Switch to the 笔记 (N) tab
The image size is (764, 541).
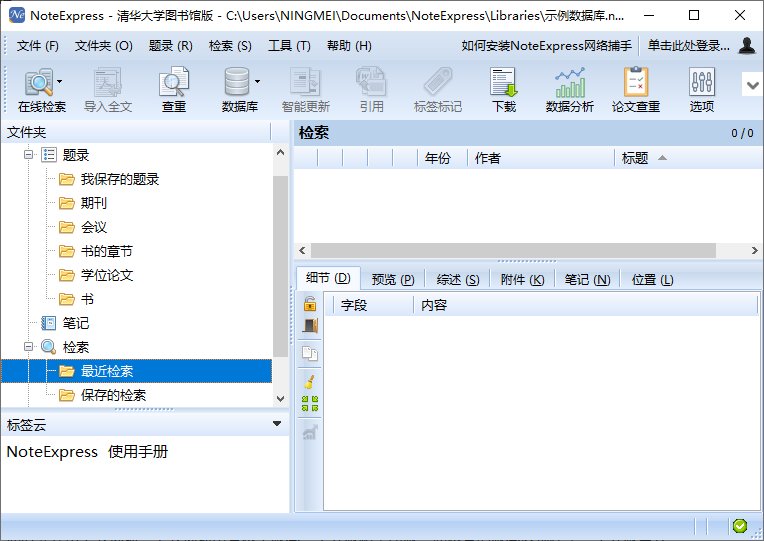click(587, 280)
